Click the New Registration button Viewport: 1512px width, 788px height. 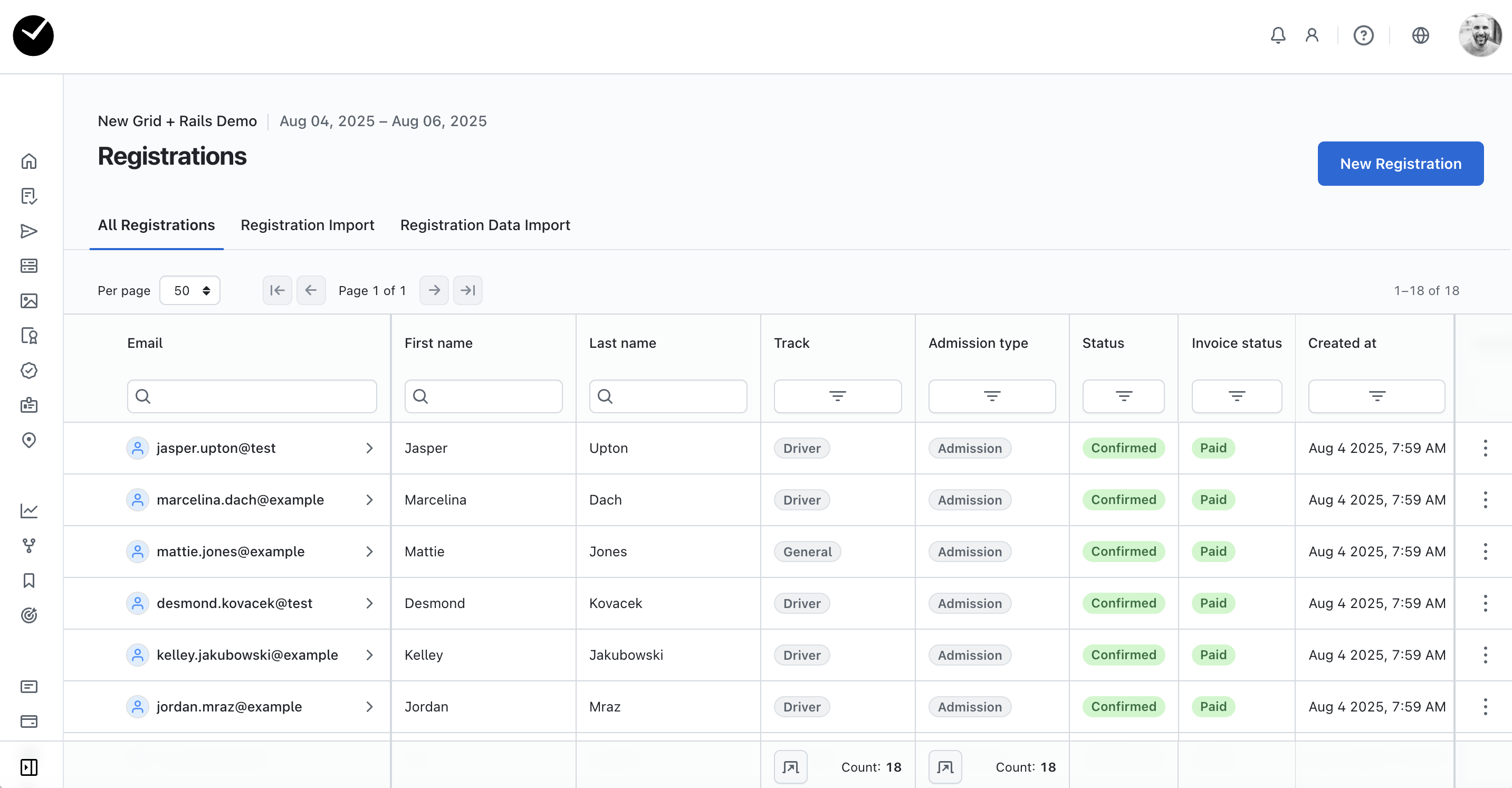click(x=1400, y=164)
